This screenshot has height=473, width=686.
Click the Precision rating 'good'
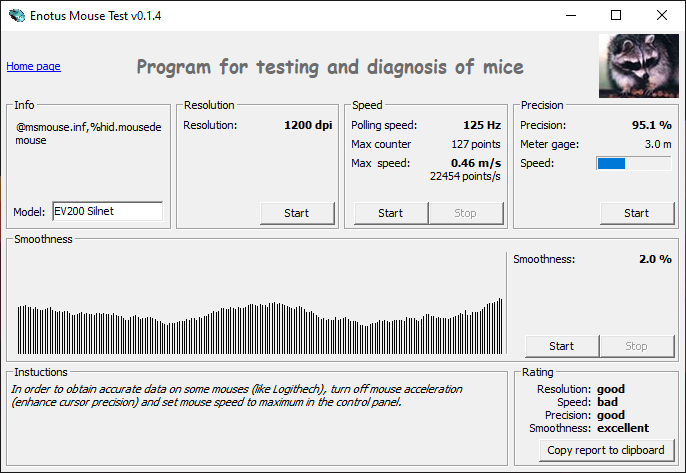click(611, 415)
